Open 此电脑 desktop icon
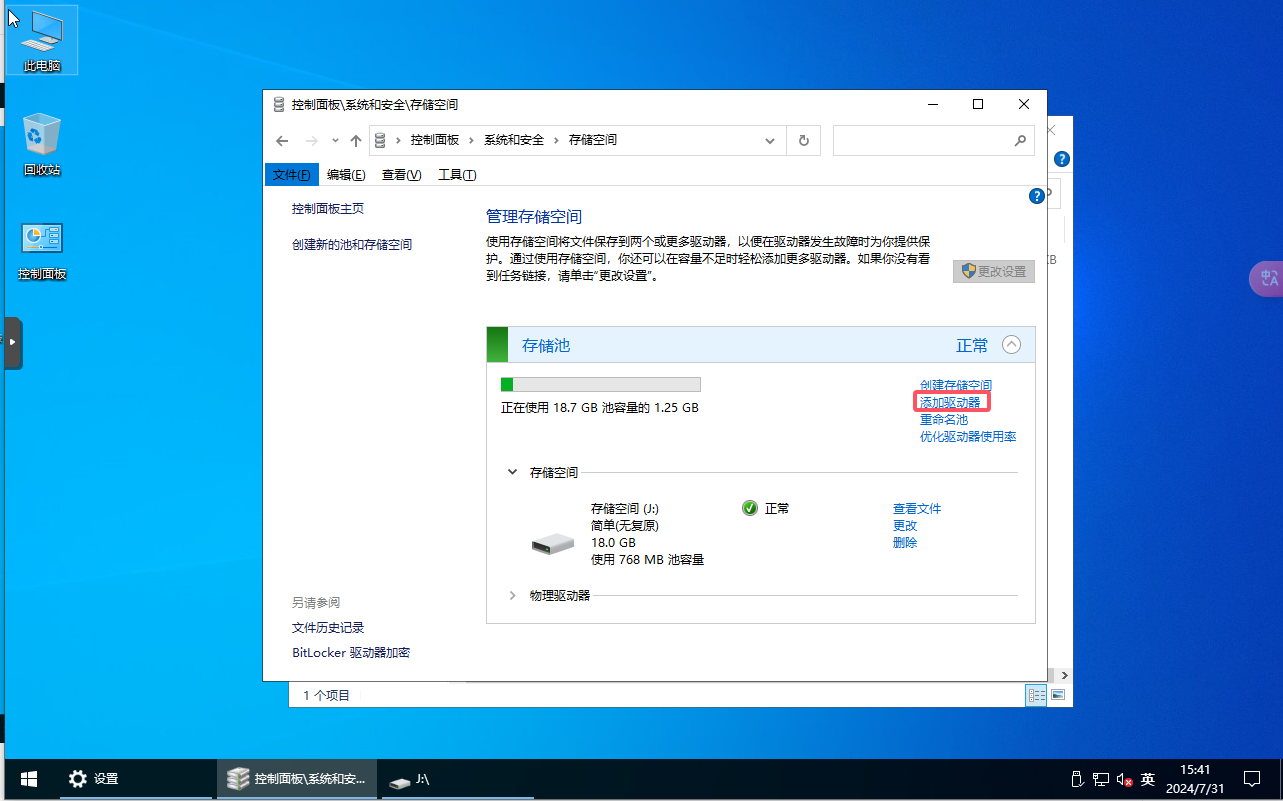 click(x=42, y=42)
